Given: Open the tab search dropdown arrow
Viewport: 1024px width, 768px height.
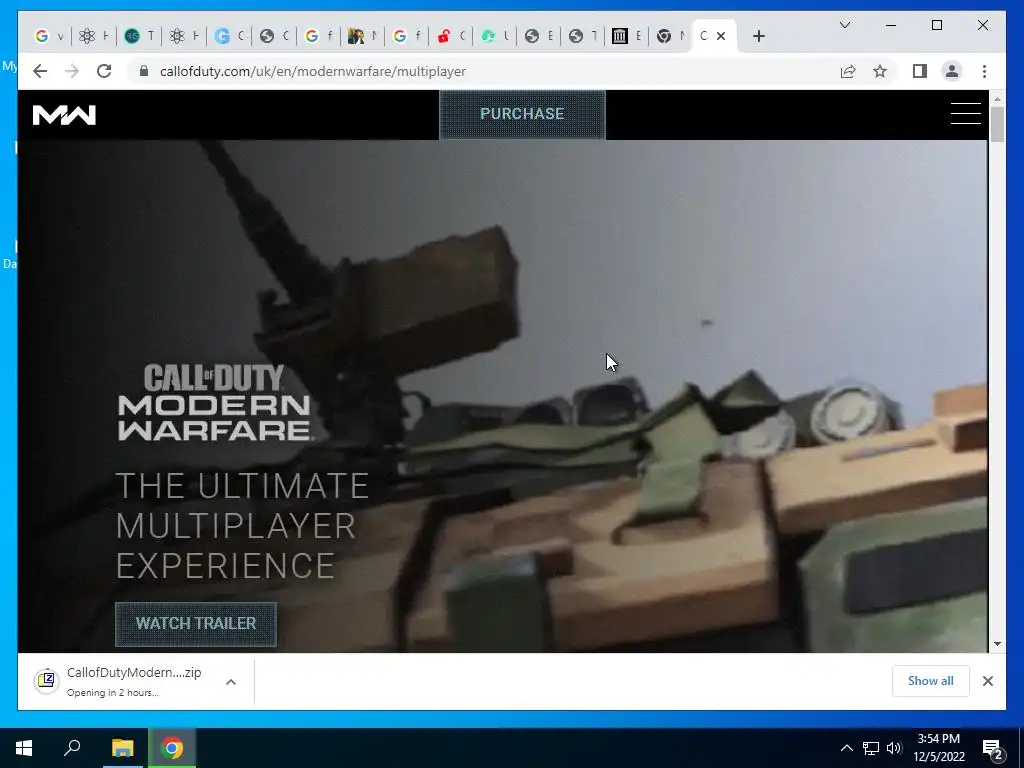Looking at the screenshot, I should (x=844, y=25).
